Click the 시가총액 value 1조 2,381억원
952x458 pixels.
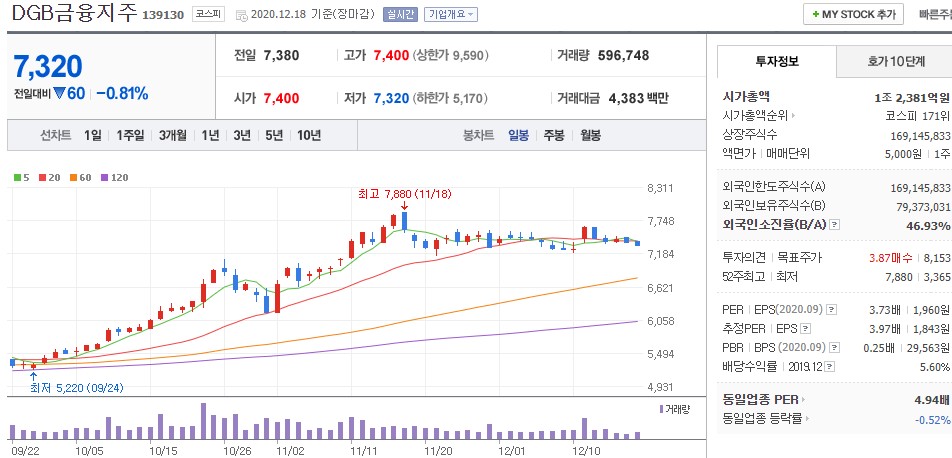(x=913, y=97)
